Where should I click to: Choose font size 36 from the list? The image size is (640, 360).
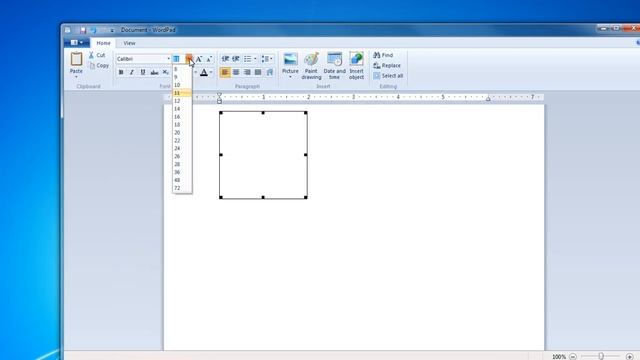point(182,172)
